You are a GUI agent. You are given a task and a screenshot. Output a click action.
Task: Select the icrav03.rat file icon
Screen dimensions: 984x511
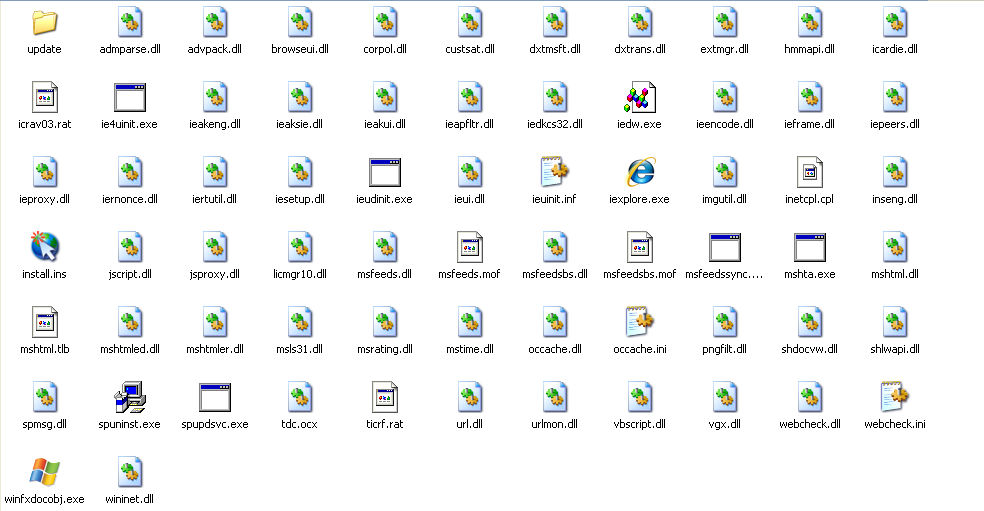tap(45, 97)
